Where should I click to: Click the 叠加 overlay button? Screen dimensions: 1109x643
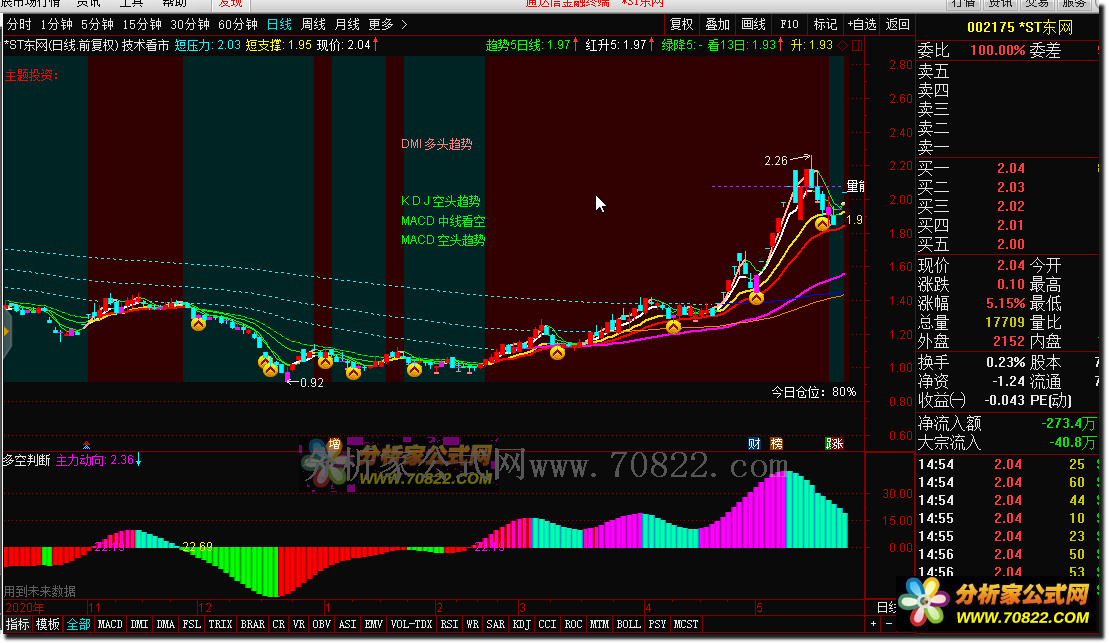717,25
